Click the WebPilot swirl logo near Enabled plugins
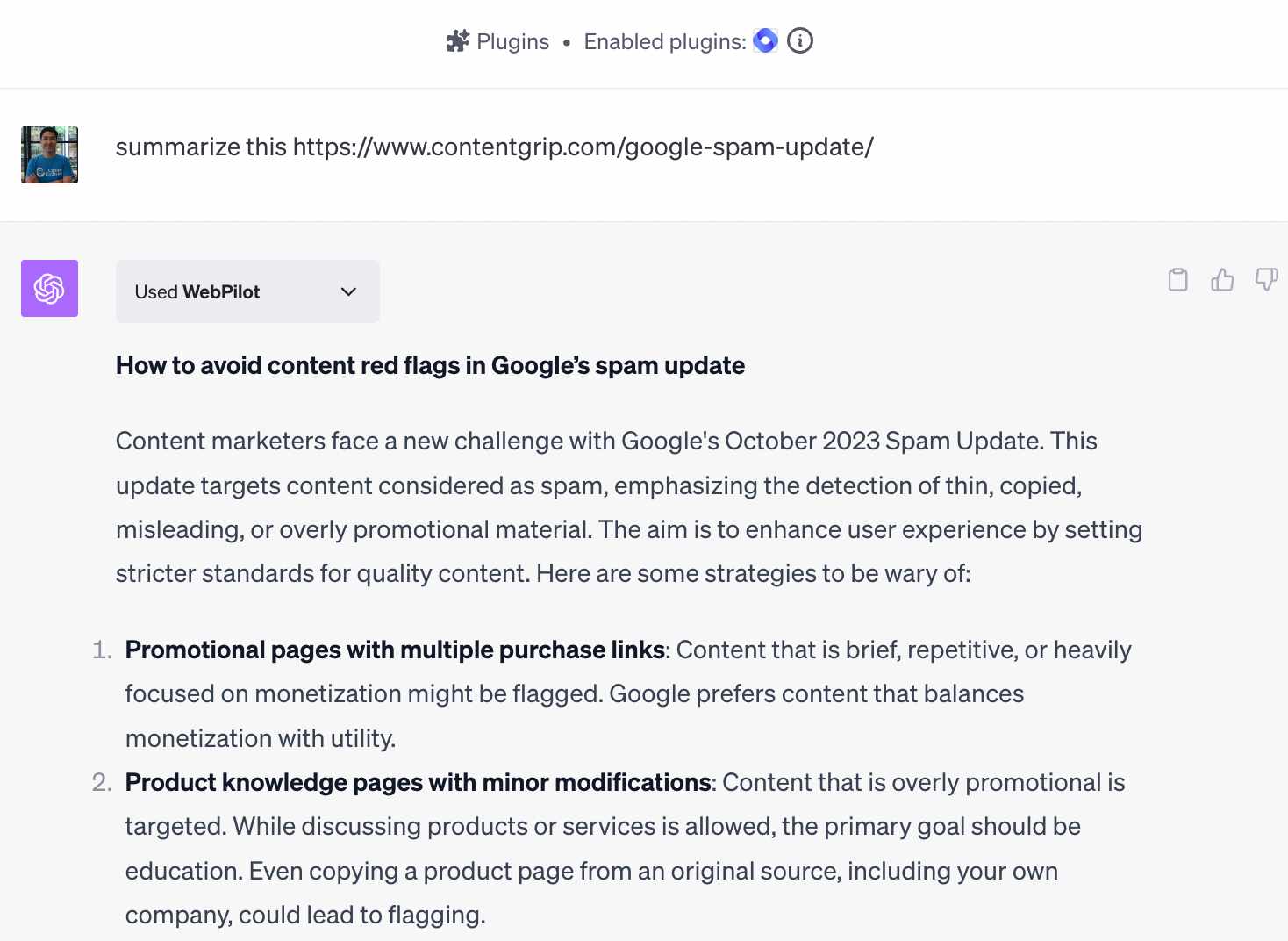Viewport: 1288px width, 941px height. [x=765, y=40]
